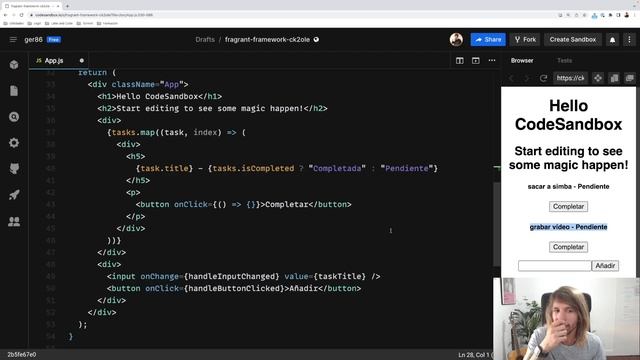Click sandbox name fragrant-framework-ck2ole

[267, 40]
